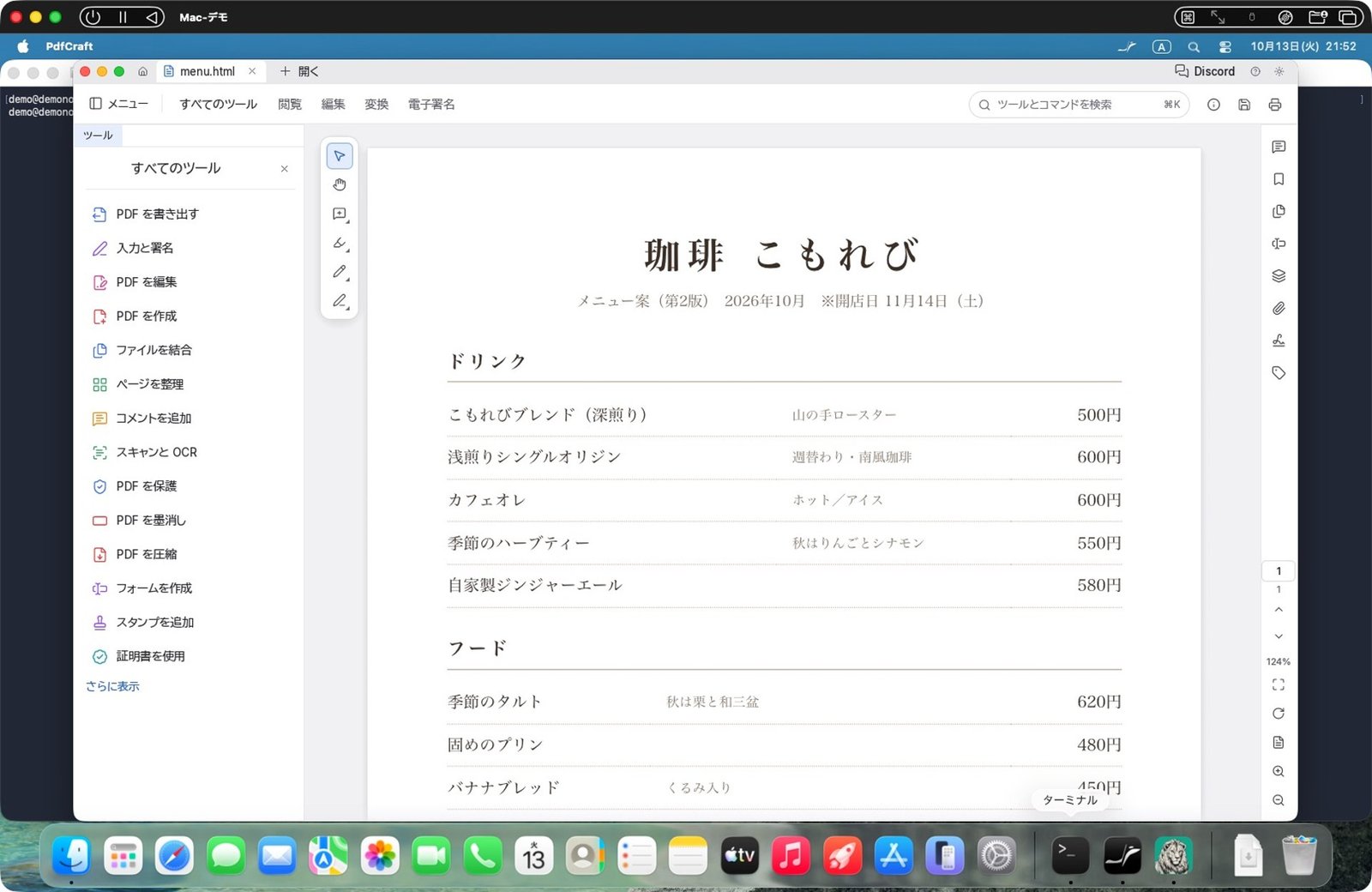Zoom in with the magnifier plus icon
Image resolution: width=1372 pixels, height=892 pixels.
tap(1279, 772)
